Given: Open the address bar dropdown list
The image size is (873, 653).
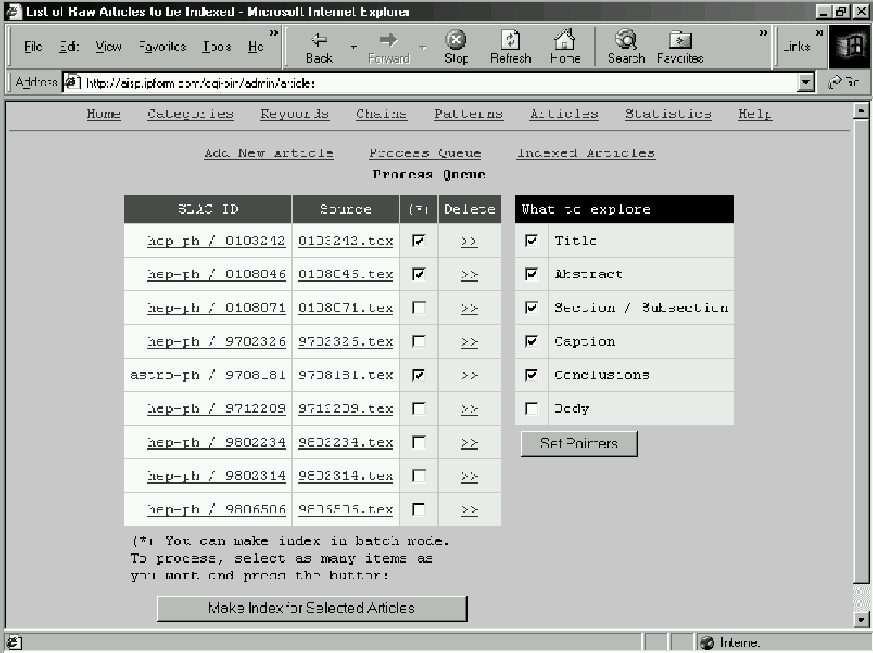Looking at the screenshot, I should (x=806, y=83).
